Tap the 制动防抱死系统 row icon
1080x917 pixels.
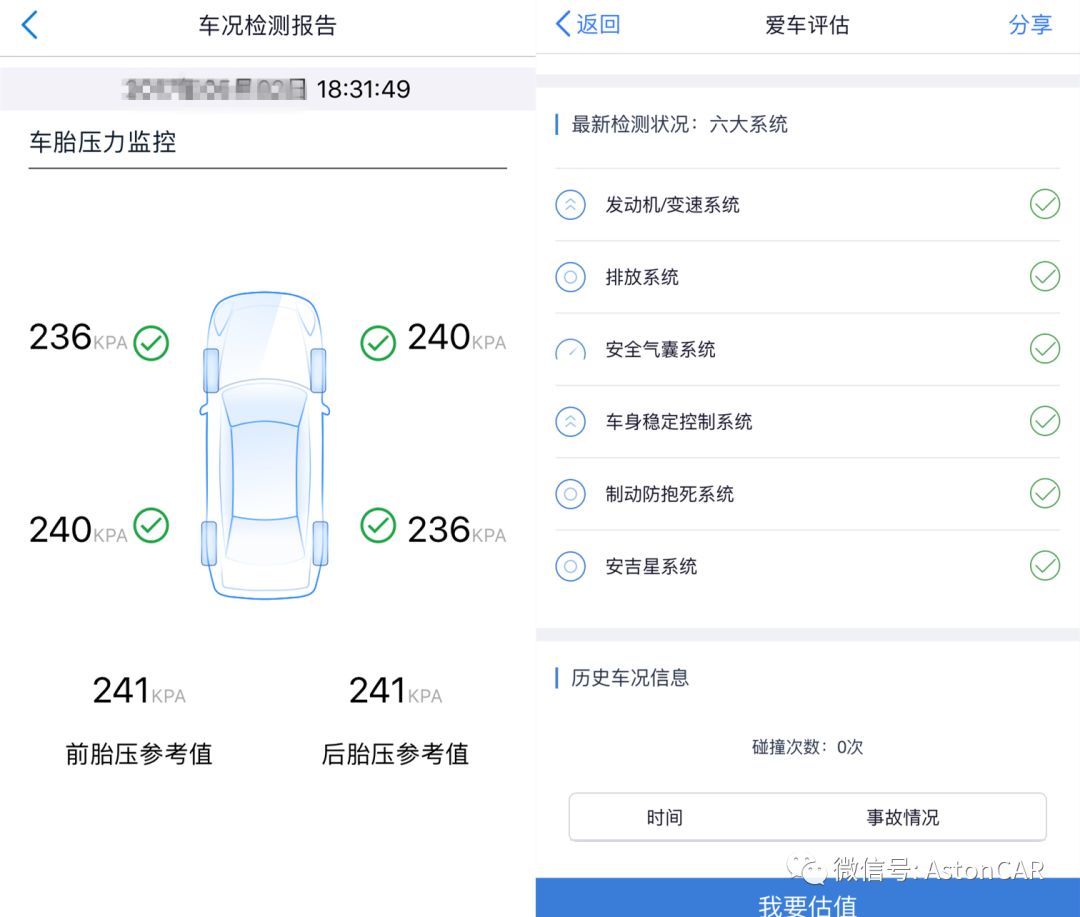(570, 494)
